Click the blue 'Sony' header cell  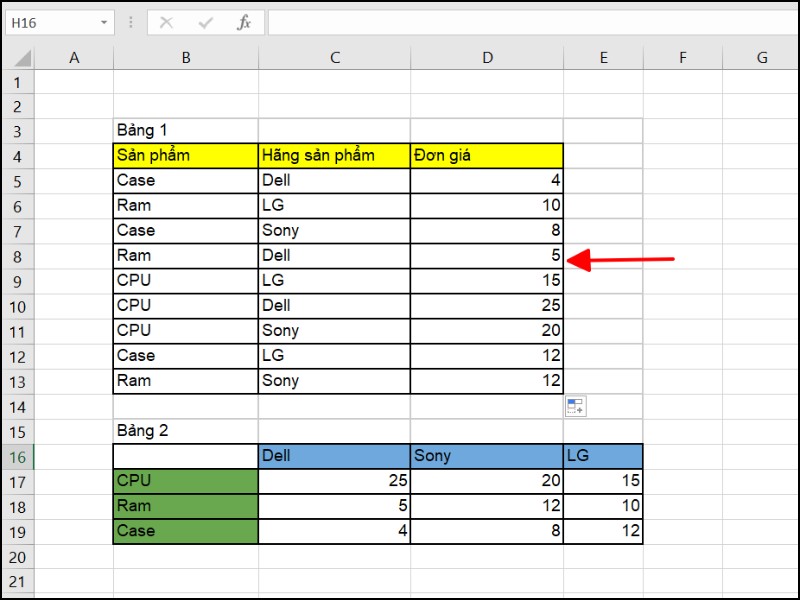[x=486, y=456]
